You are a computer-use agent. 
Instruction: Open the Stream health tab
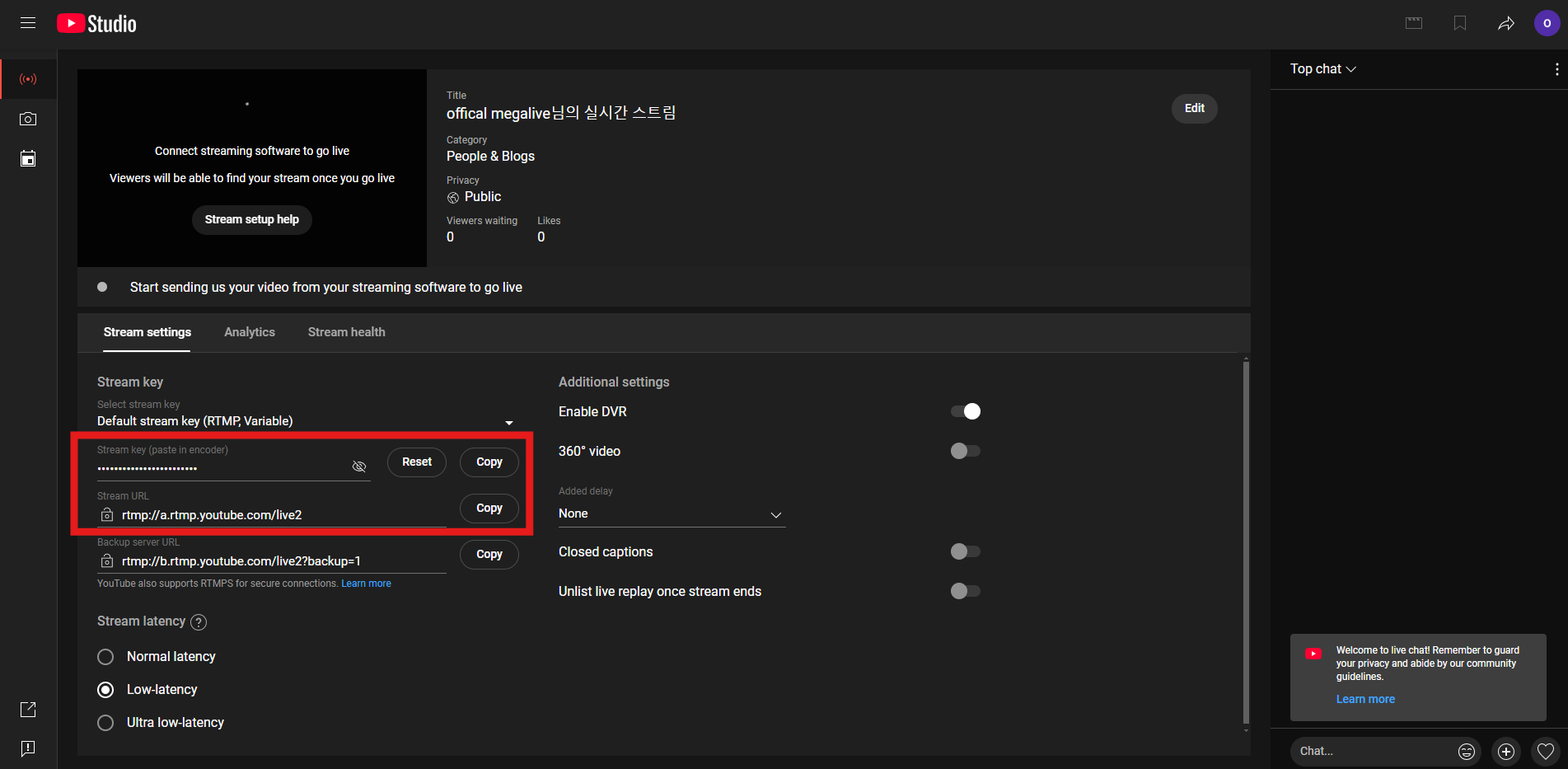click(347, 332)
